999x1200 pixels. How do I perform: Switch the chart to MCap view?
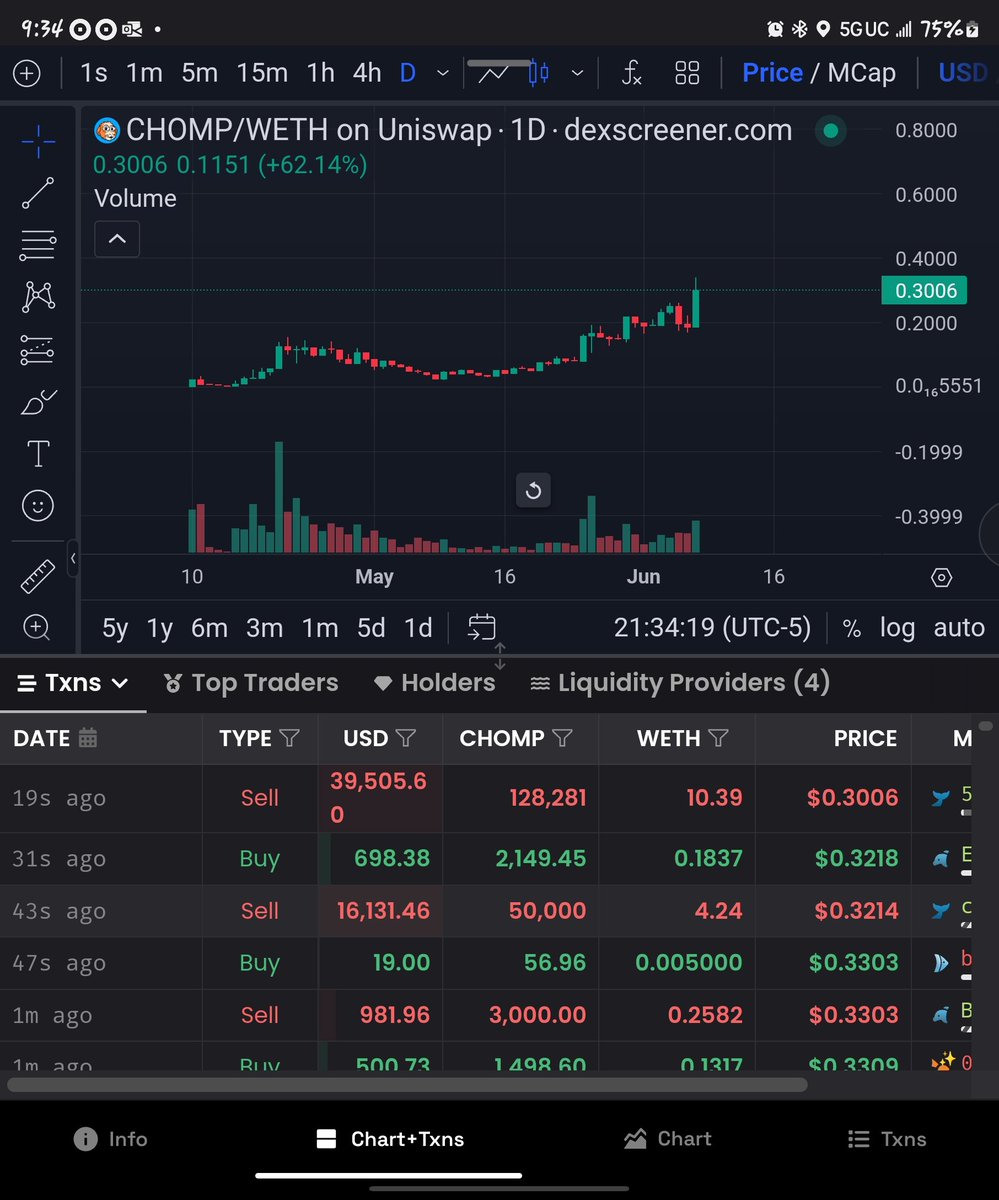tap(863, 72)
